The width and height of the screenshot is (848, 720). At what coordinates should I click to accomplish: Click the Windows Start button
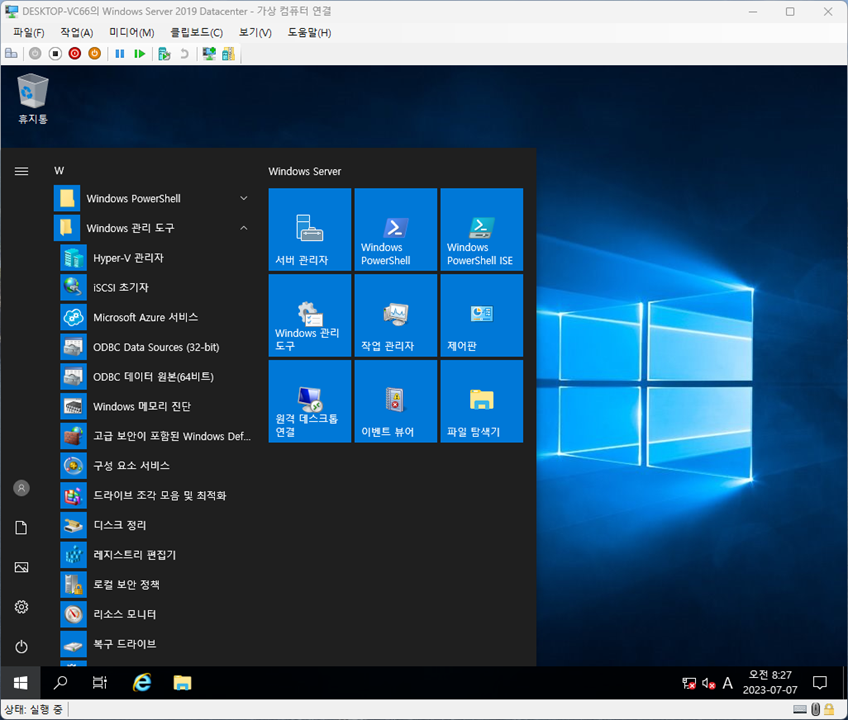21,683
